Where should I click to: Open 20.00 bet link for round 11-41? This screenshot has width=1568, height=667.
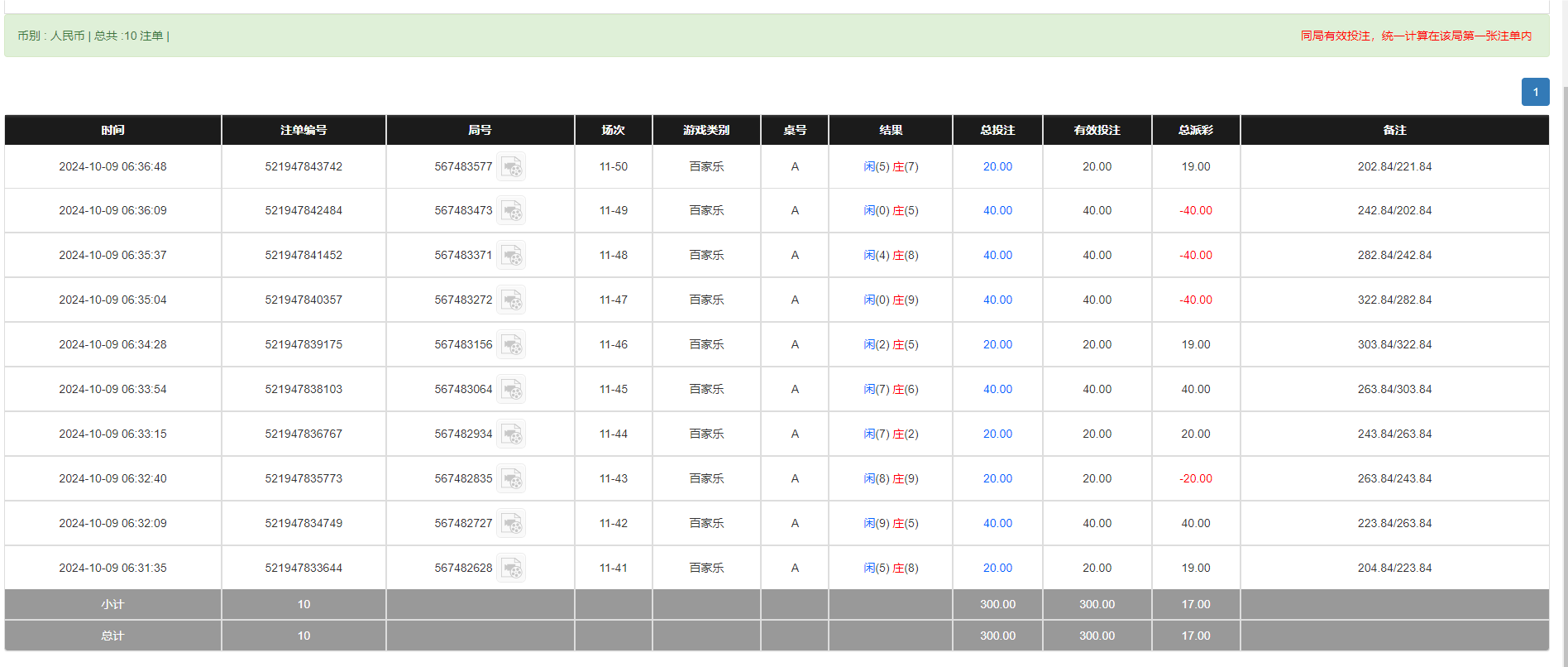(997, 569)
